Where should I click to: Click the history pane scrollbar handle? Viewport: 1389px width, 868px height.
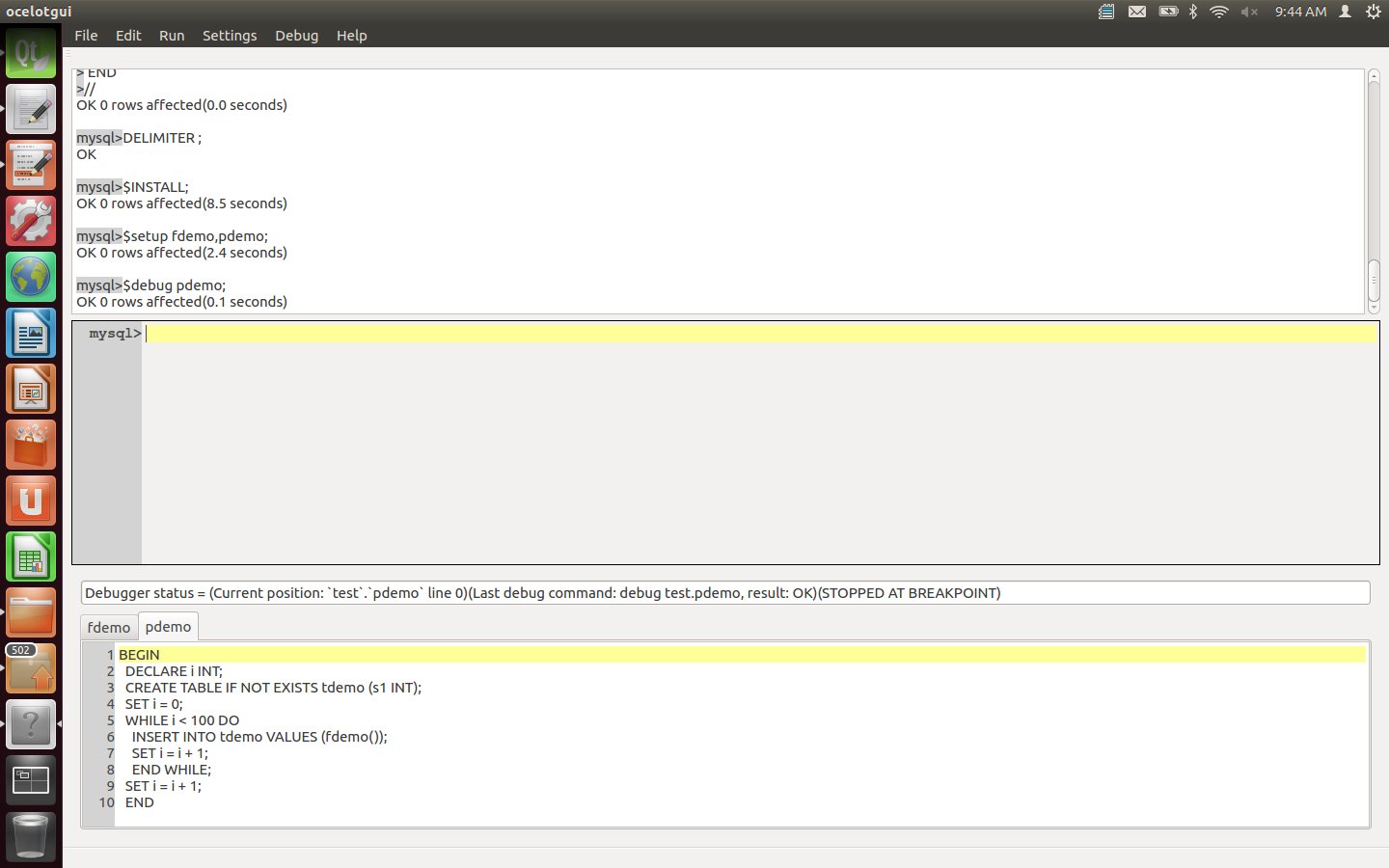[1374, 280]
